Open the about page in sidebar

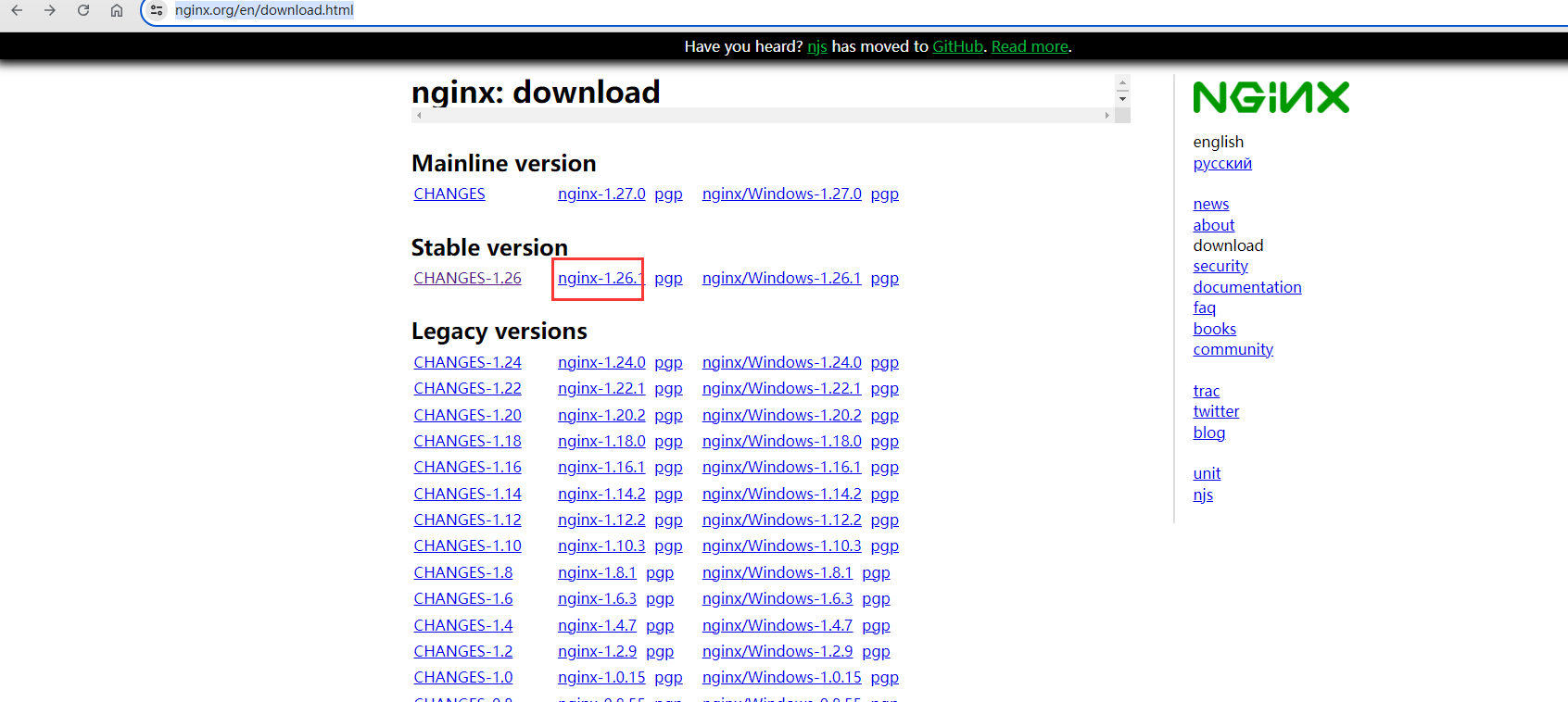[x=1214, y=225]
